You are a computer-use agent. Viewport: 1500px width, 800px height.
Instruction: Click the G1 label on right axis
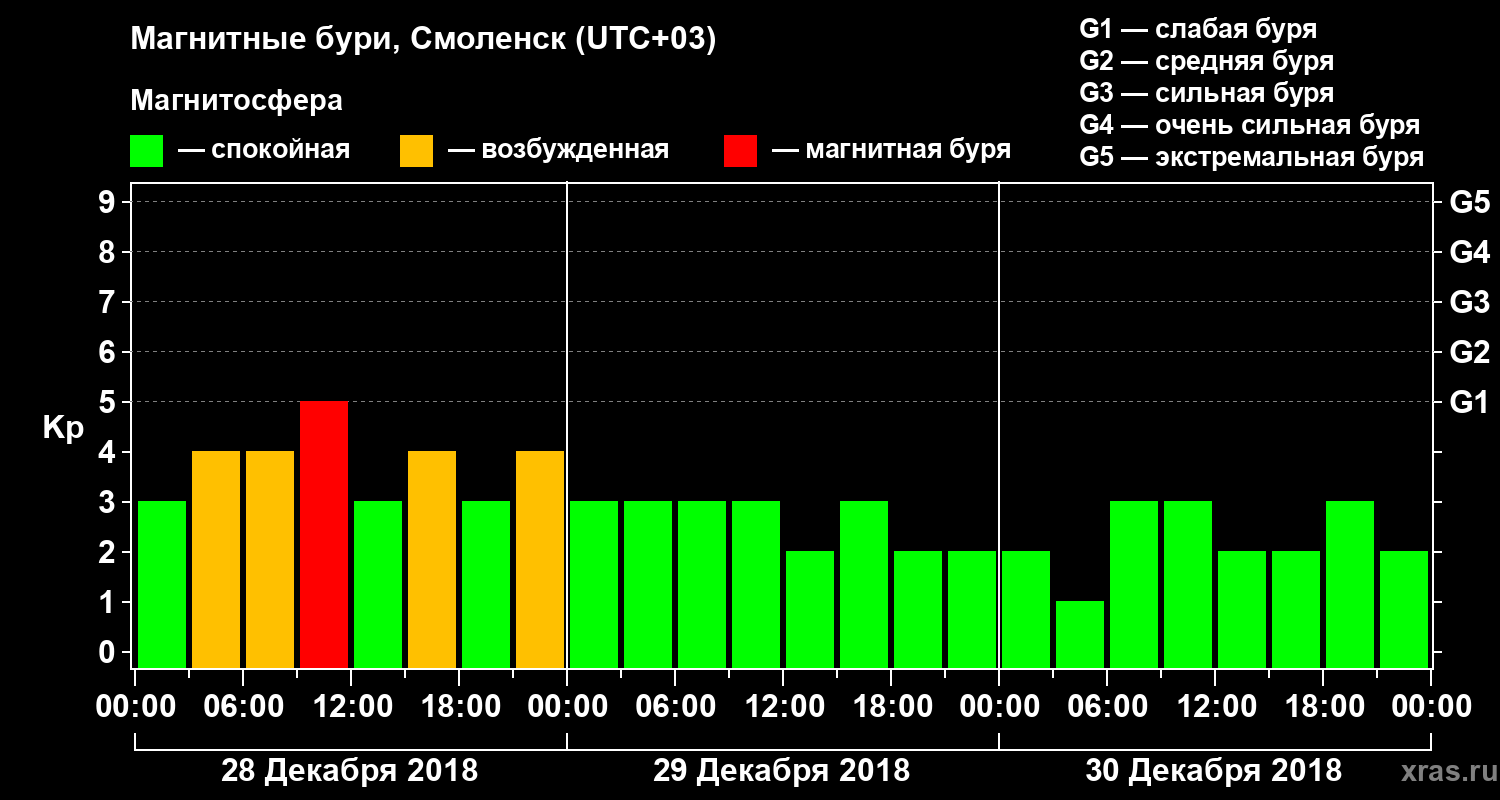click(x=1469, y=403)
